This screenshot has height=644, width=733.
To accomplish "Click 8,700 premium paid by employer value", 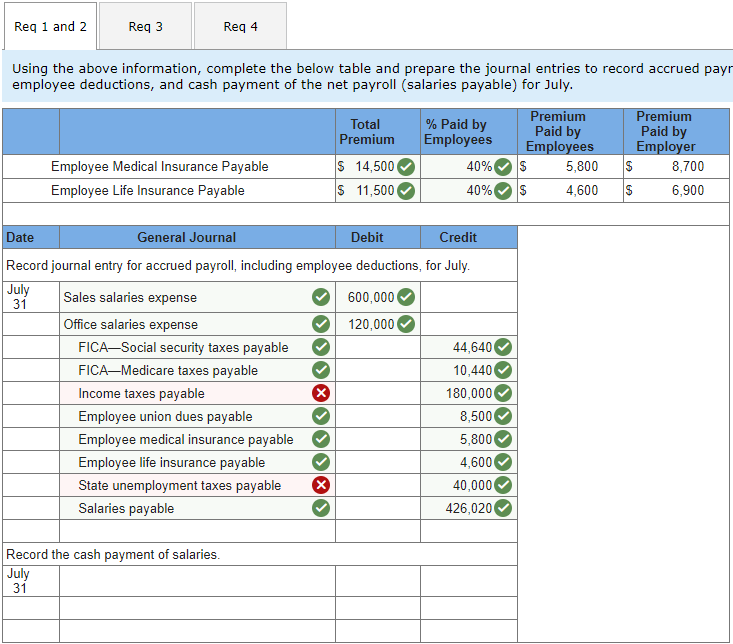I will point(688,166).
